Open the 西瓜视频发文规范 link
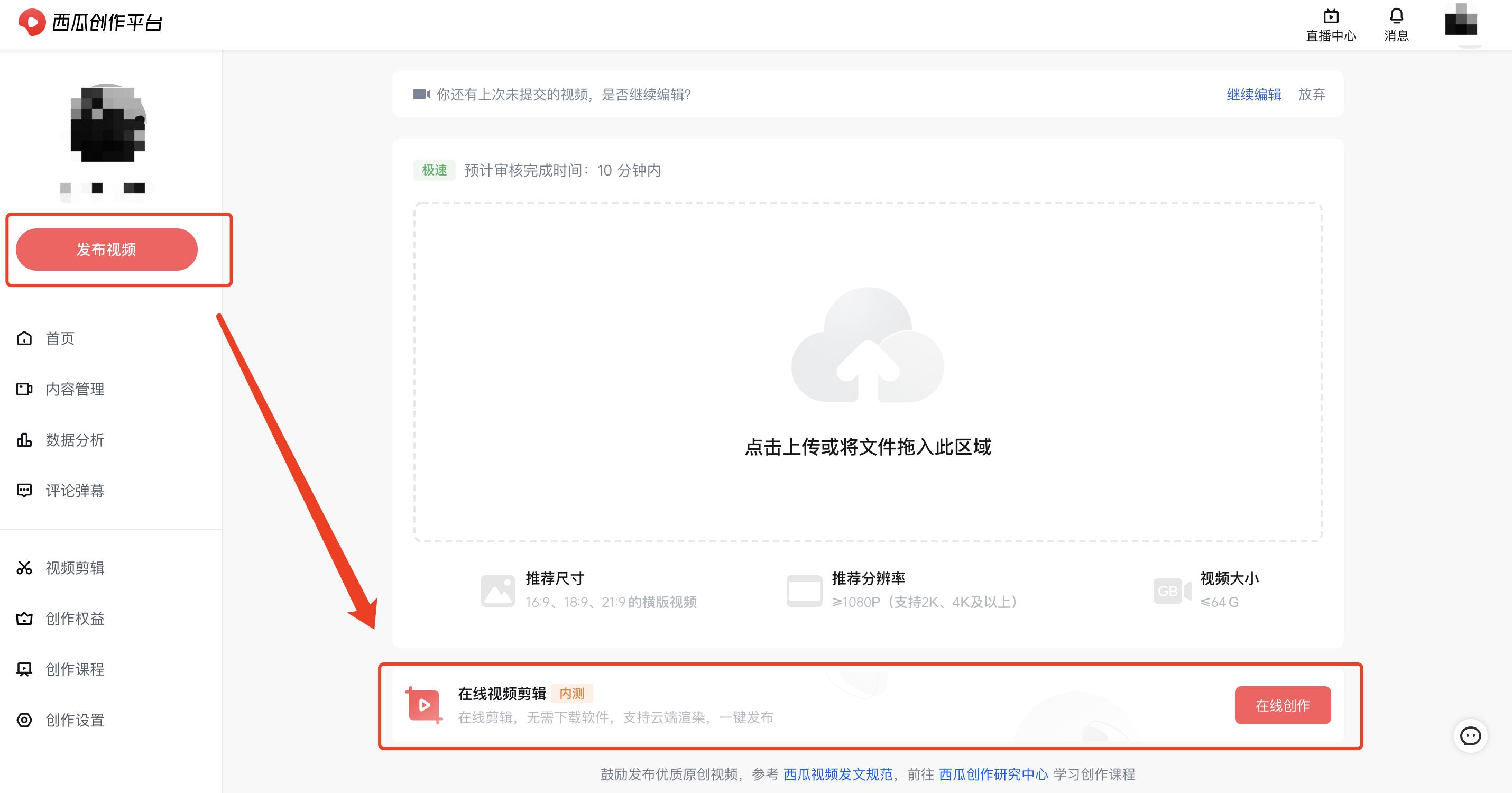This screenshot has height=793, width=1512. (837, 774)
